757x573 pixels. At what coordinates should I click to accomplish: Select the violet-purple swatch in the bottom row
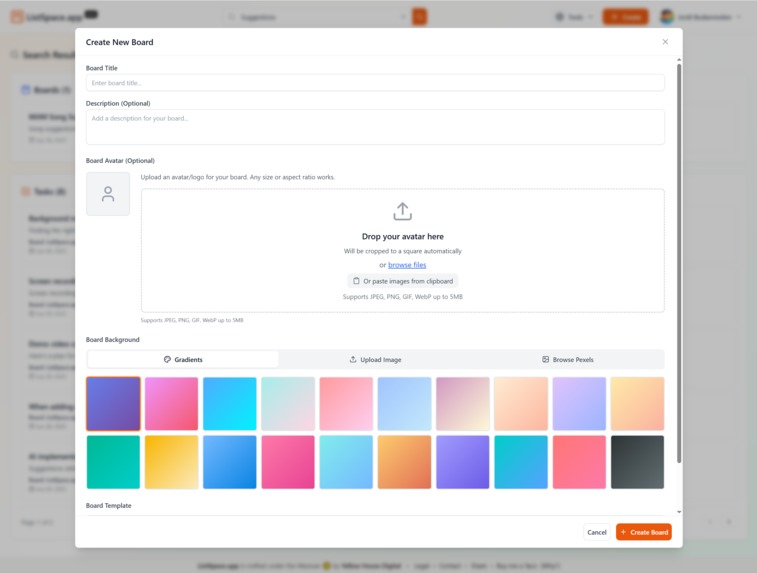[463, 462]
